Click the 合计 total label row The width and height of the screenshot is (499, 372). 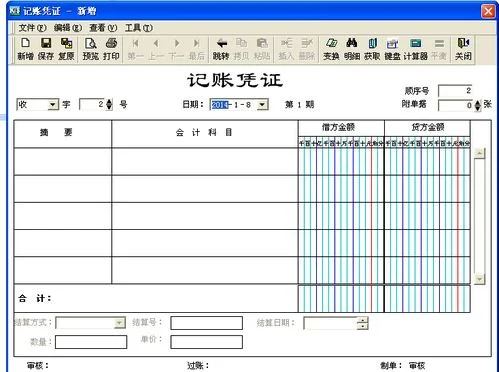(x=156, y=298)
